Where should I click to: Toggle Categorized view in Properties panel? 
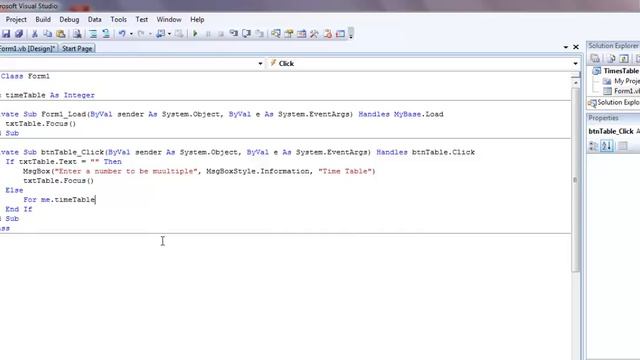click(x=593, y=146)
